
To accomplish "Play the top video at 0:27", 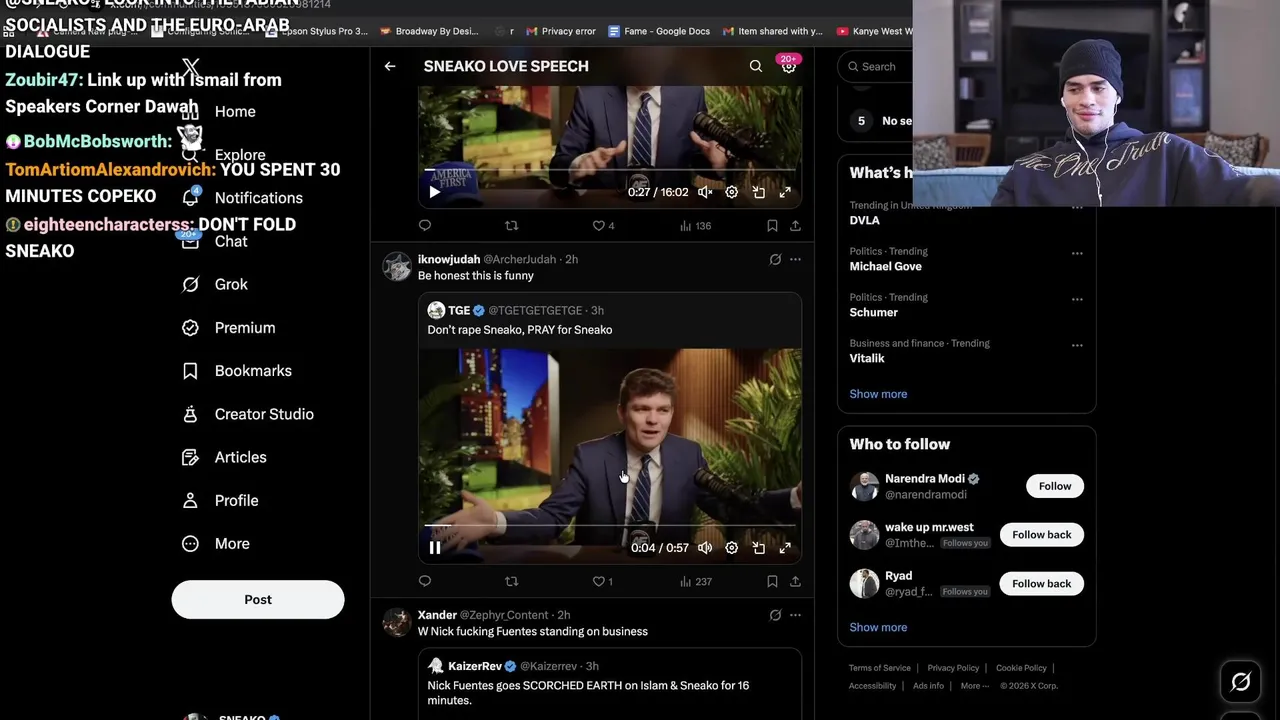I will pos(434,192).
